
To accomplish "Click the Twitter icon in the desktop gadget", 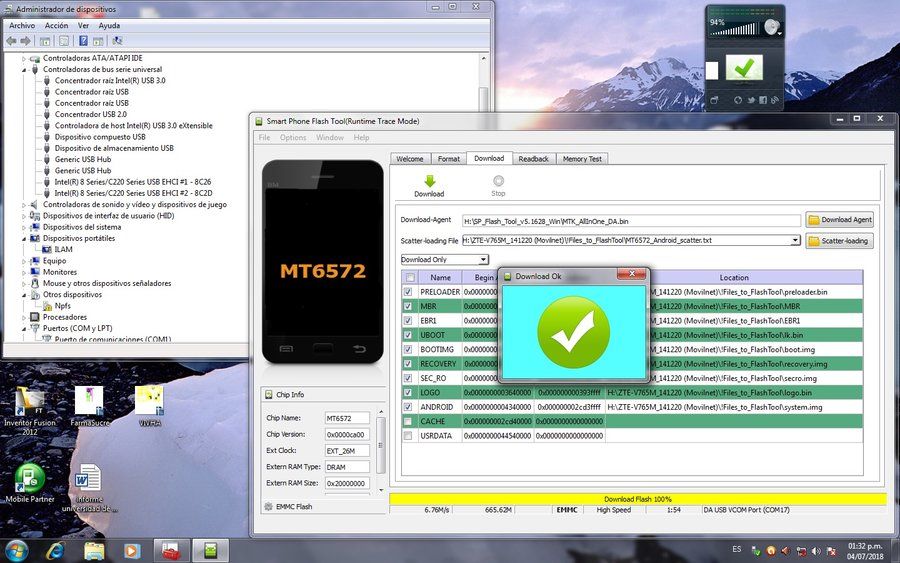I will (x=750, y=100).
